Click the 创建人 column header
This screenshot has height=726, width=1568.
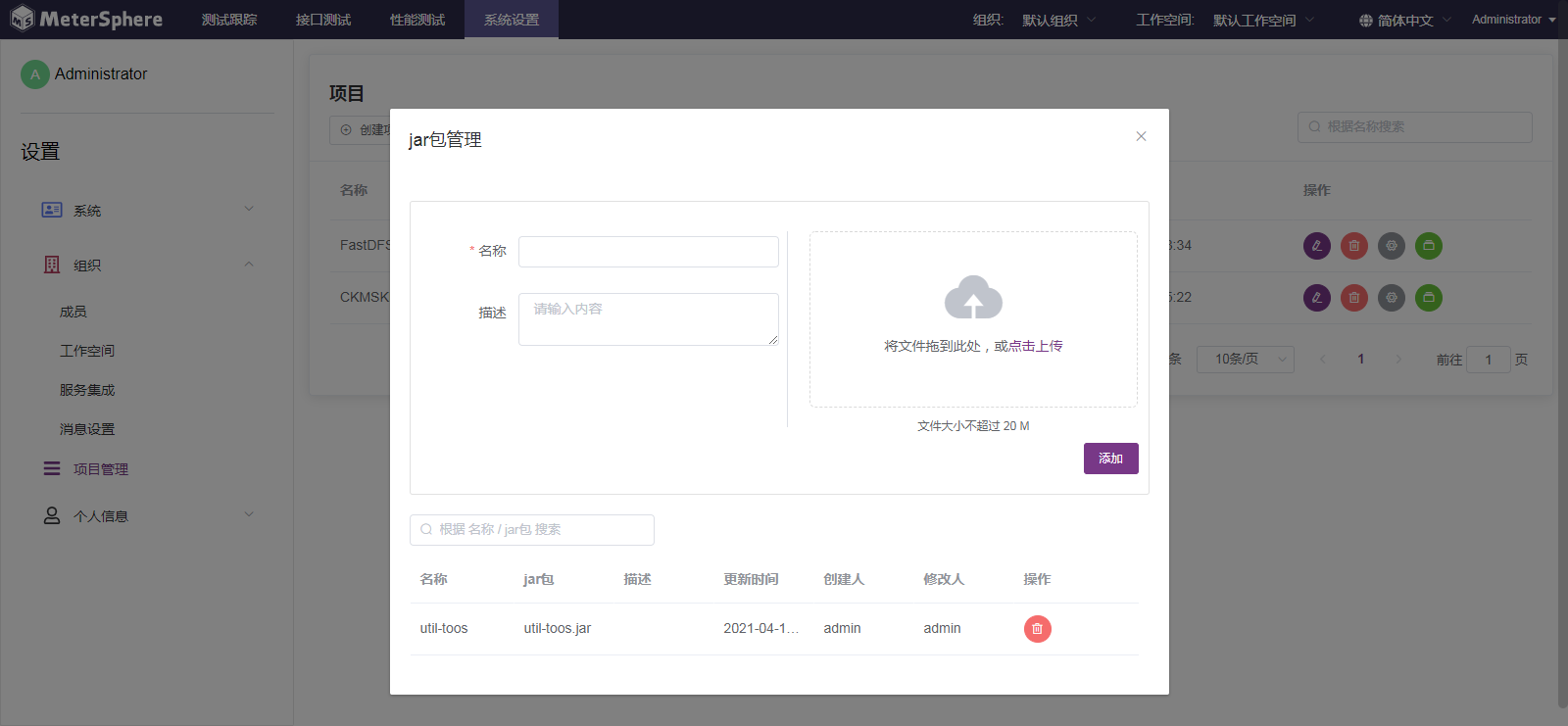(844, 579)
